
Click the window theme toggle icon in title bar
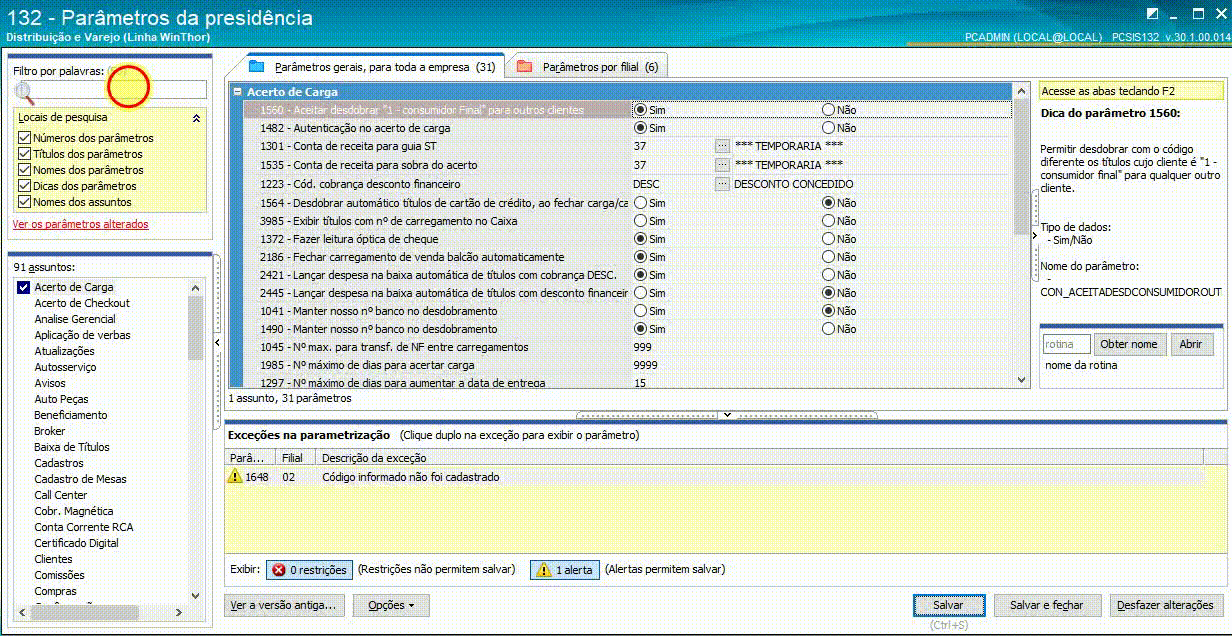[x=1154, y=13]
